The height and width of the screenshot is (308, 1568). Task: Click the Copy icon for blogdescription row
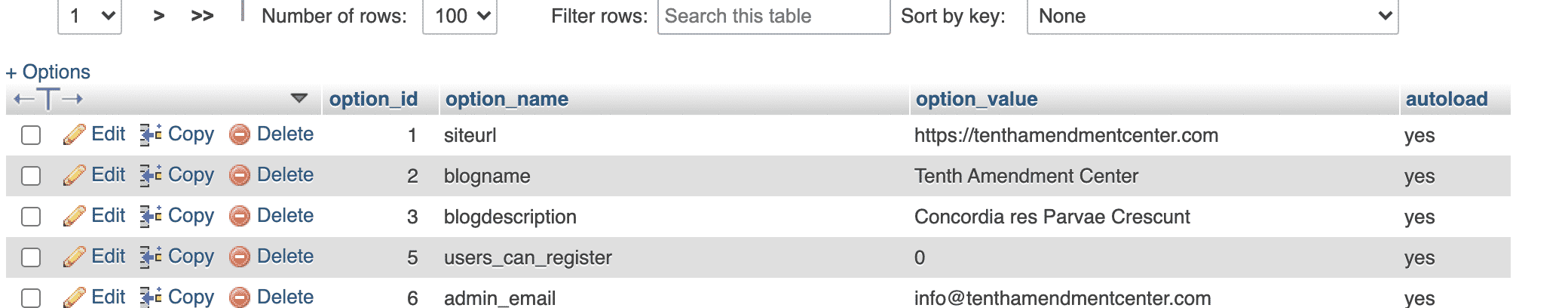[151, 217]
